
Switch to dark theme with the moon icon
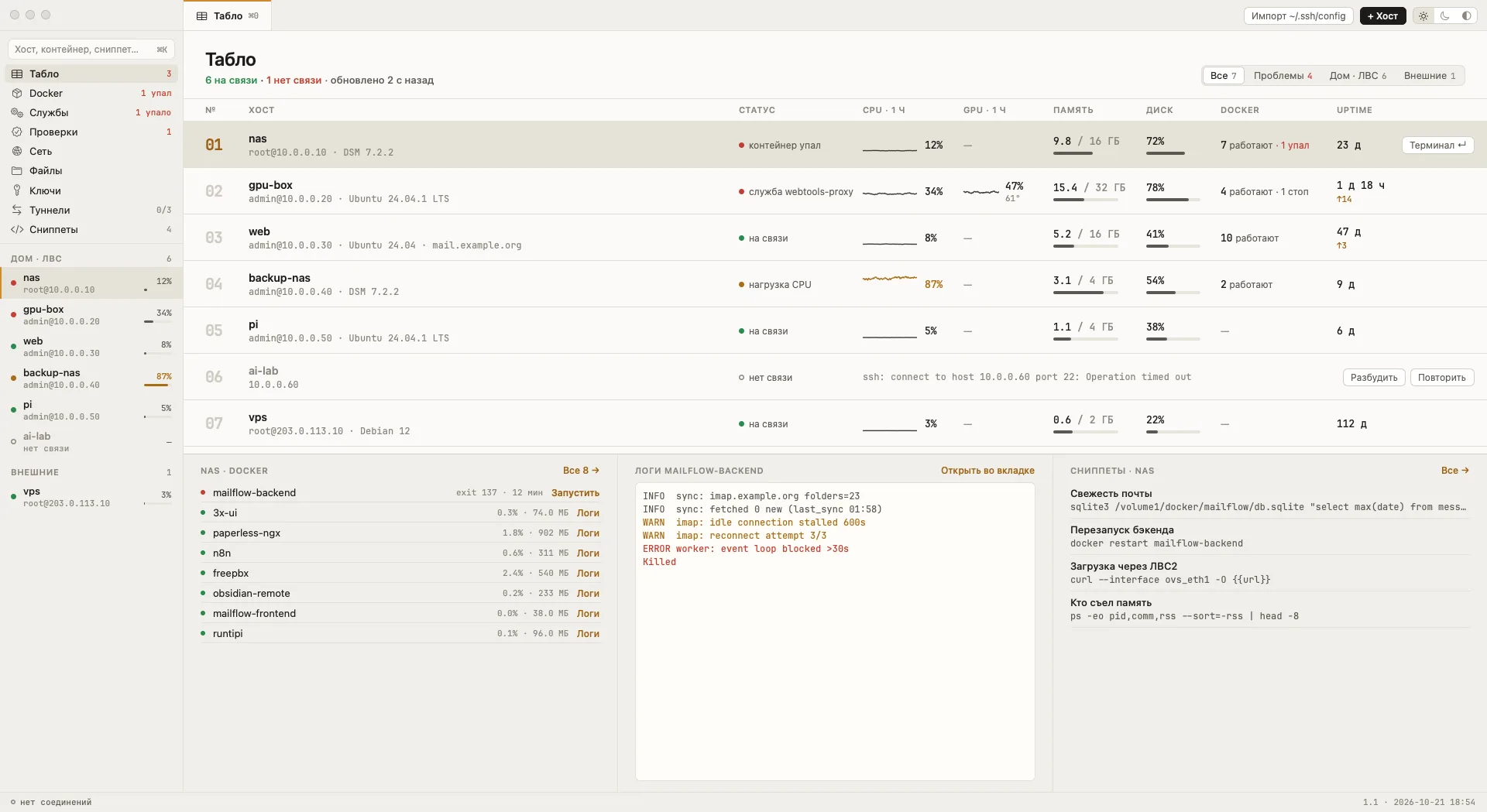pos(1445,15)
